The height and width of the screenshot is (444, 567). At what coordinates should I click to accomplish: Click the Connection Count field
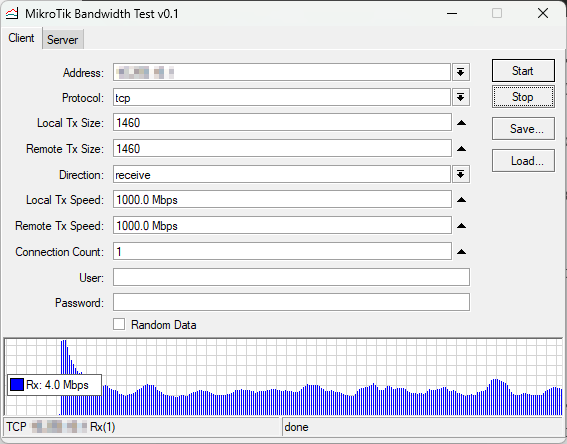click(282, 251)
